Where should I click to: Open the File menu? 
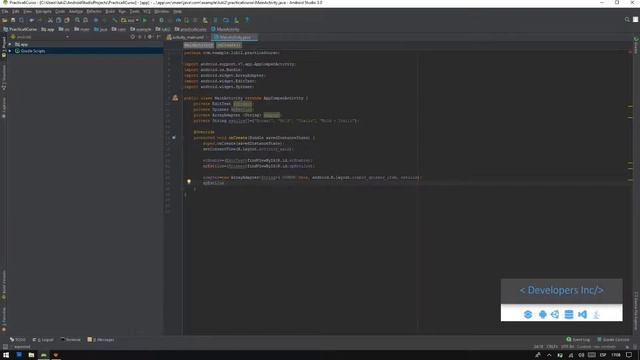point(5,11)
